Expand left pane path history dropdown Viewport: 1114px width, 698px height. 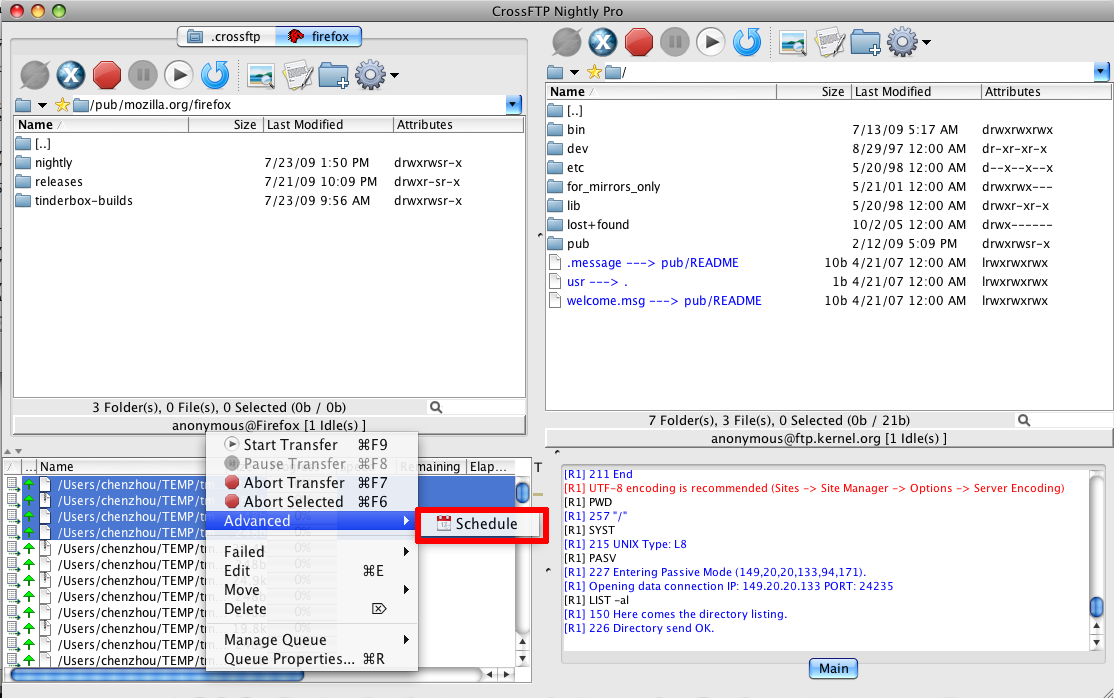[514, 105]
